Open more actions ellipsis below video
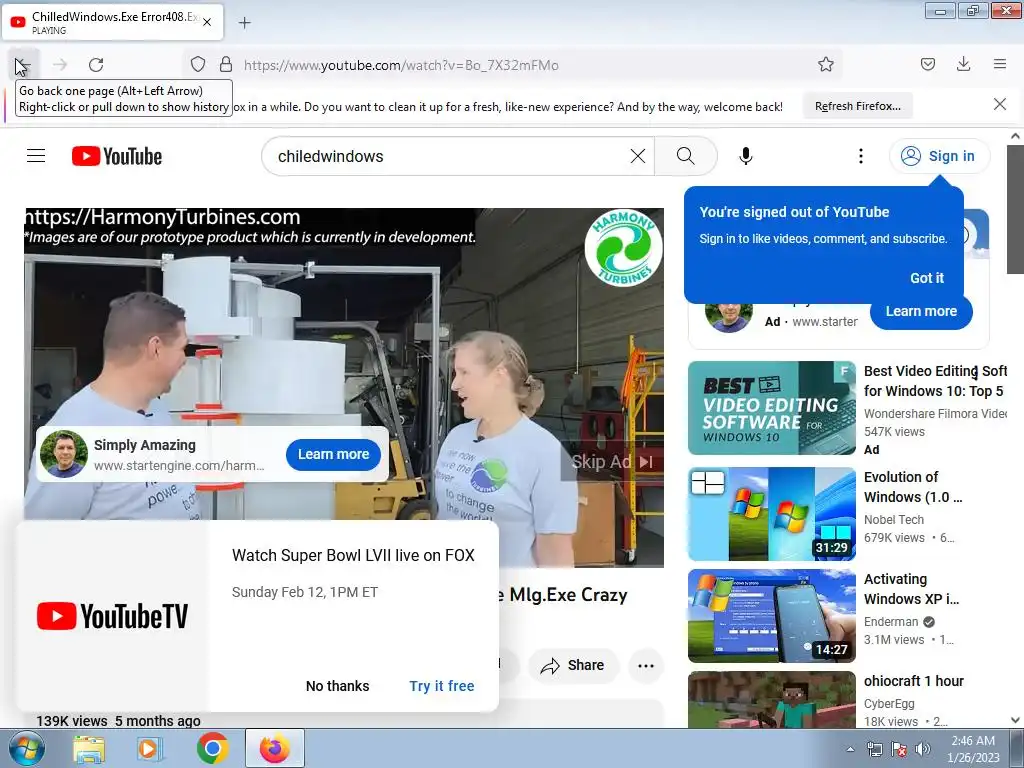 pos(646,665)
